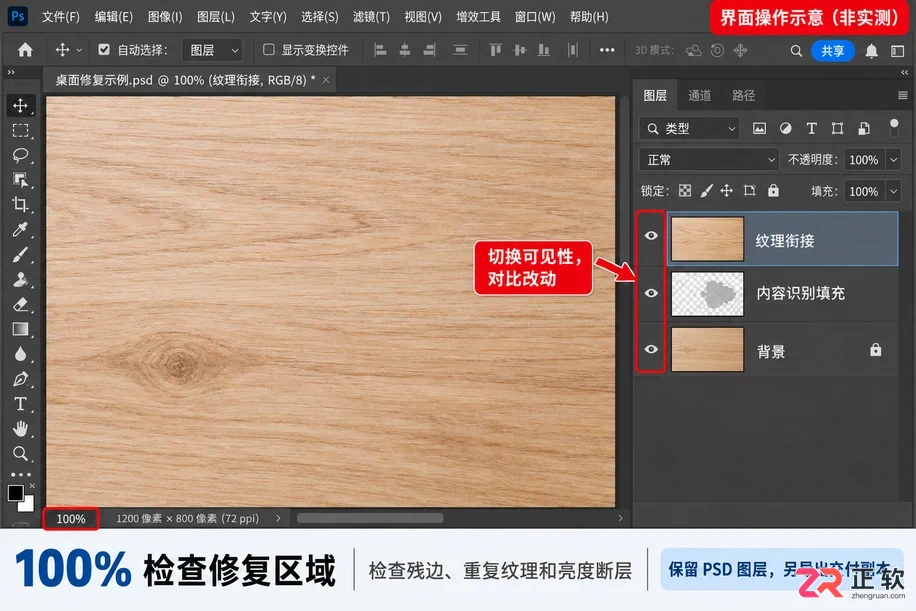916x611 pixels.
Task: Choose the Eyedropper tool
Action: tap(20, 229)
